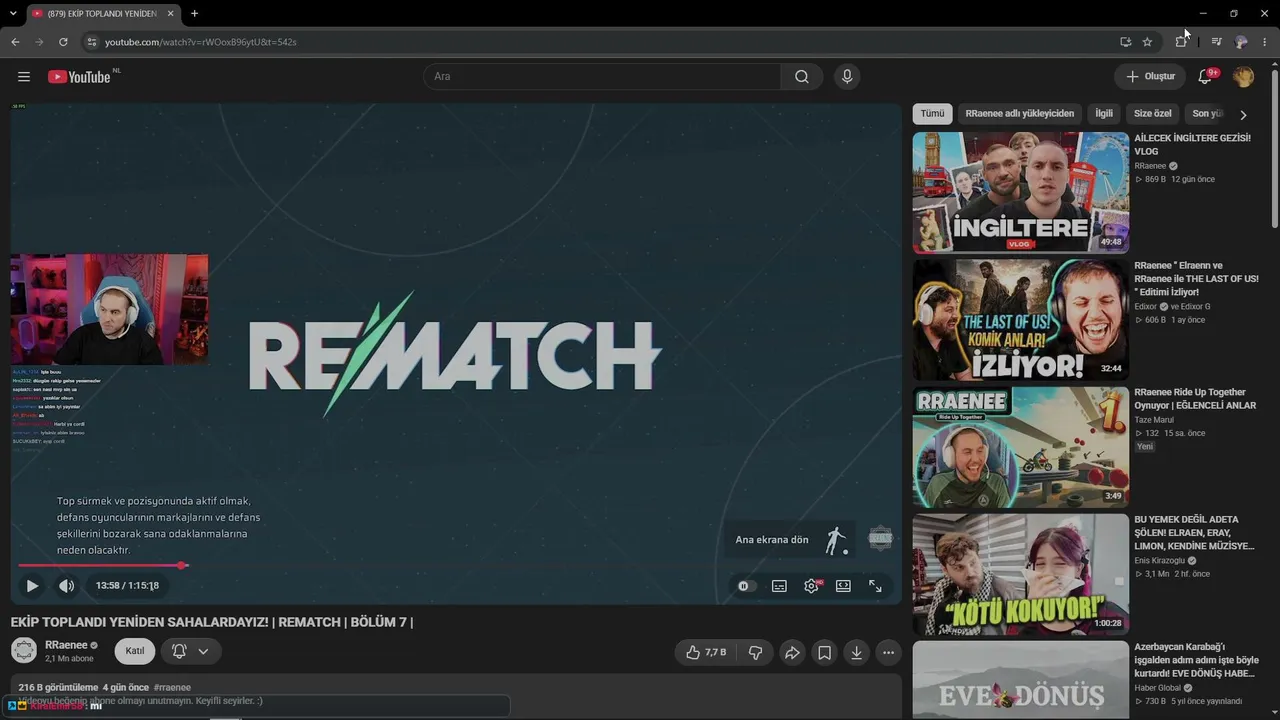The height and width of the screenshot is (720, 1280).
Task: Open The Last of Us İZLİYOR thumbnail
Action: click(1020, 319)
